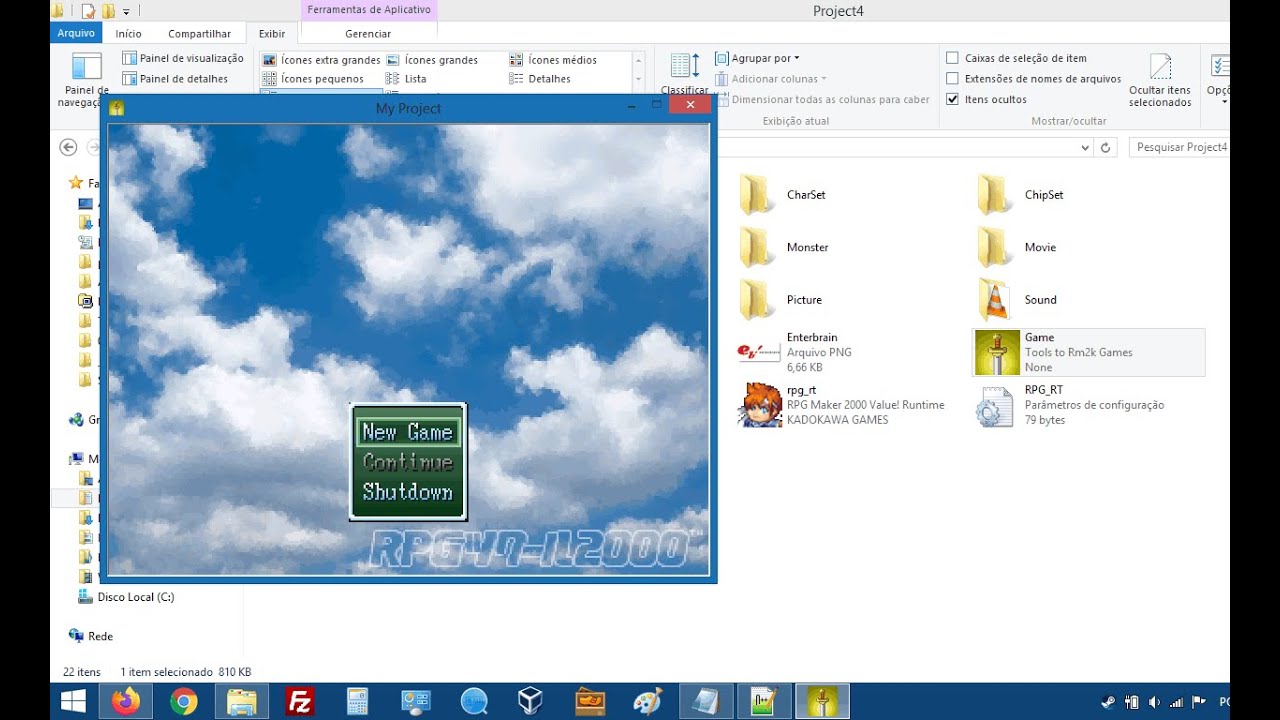
Task: Select the rpg_rt runtime executable icon
Action: coord(759,405)
